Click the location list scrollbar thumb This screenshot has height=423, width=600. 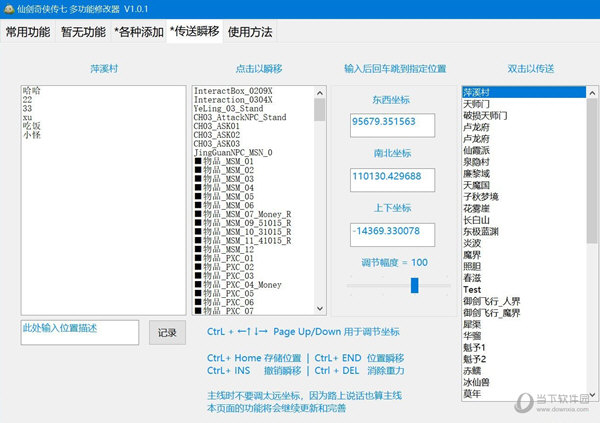click(x=592, y=170)
